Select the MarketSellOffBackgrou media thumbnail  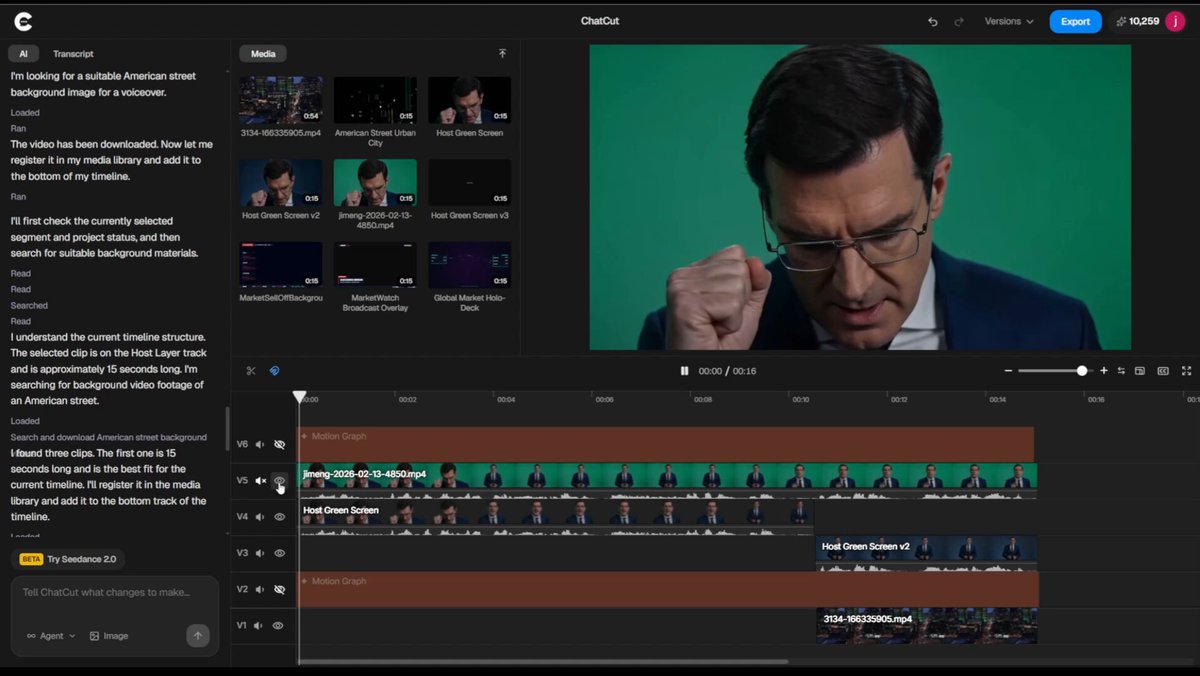tap(281, 265)
